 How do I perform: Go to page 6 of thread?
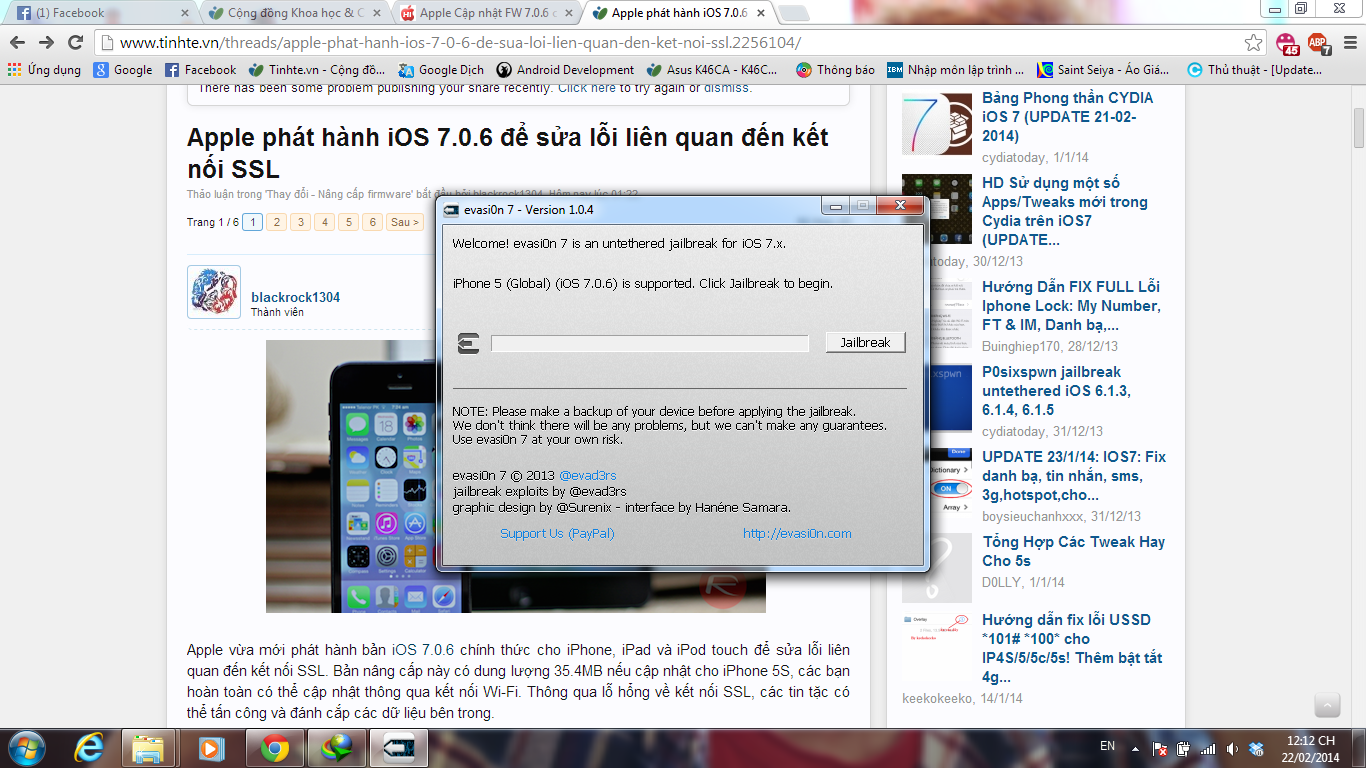[x=372, y=222]
